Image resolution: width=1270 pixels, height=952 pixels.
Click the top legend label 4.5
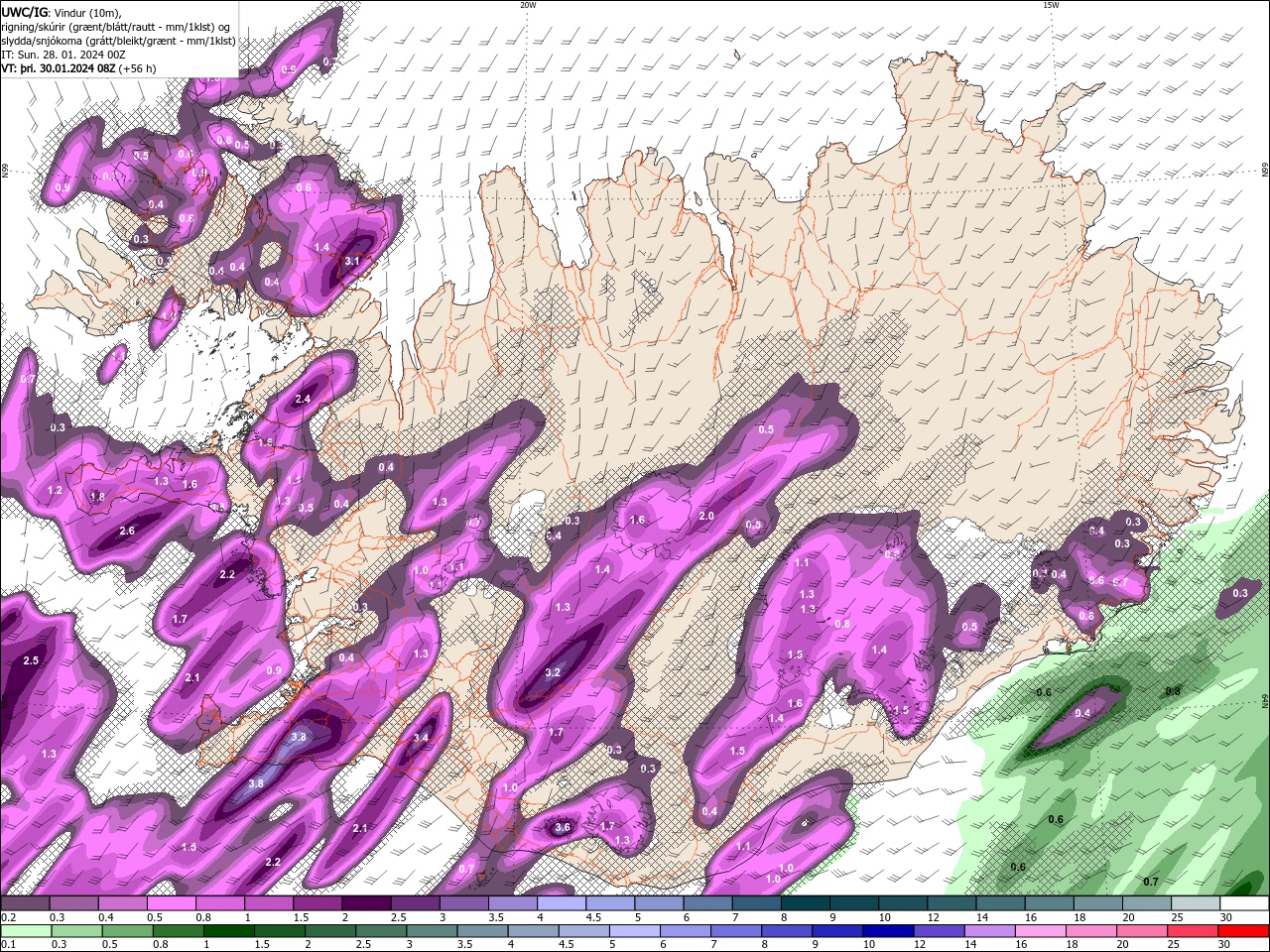(593, 917)
